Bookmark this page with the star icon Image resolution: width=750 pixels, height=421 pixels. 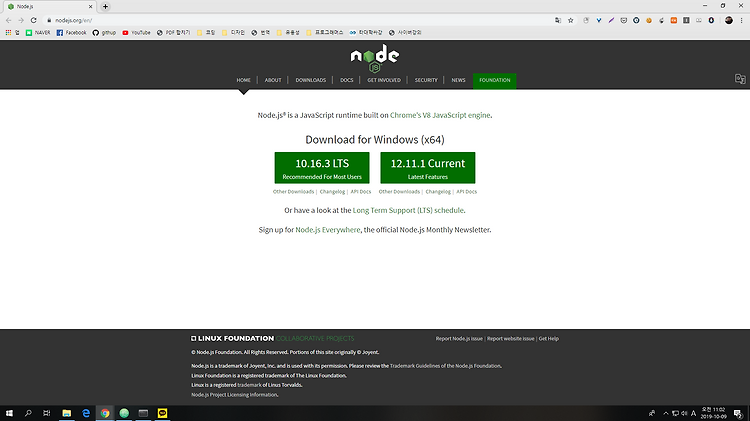(571, 20)
